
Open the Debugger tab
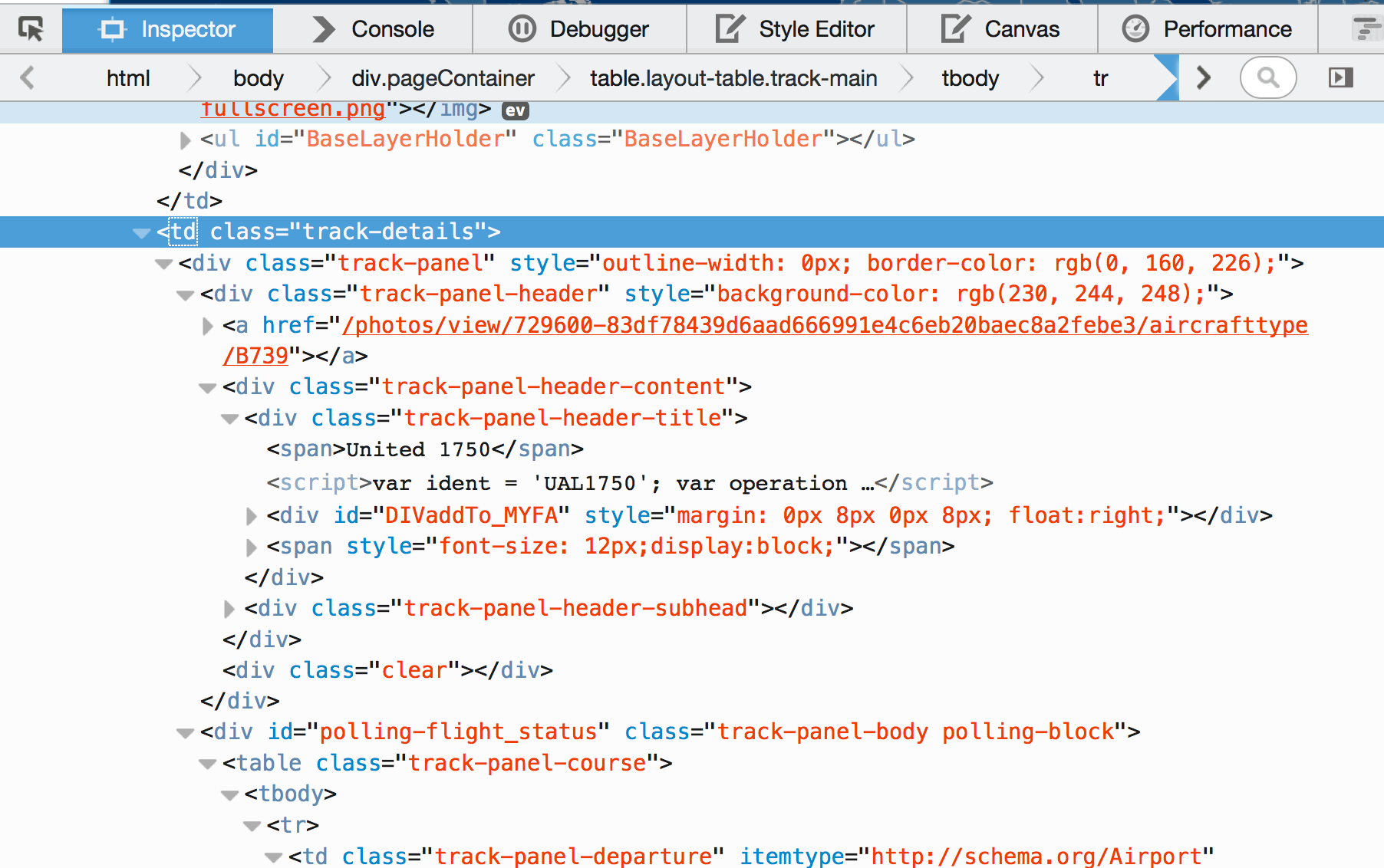click(x=579, y=29)
